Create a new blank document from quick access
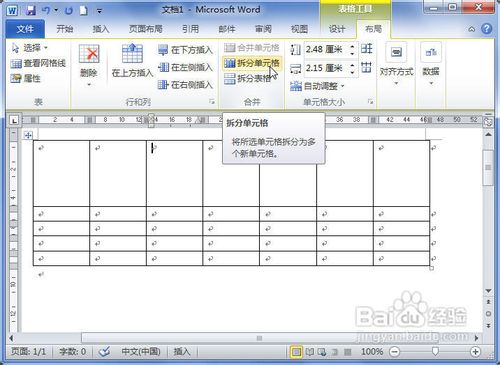Screen dimensions: 500x365 click(83, 11)
